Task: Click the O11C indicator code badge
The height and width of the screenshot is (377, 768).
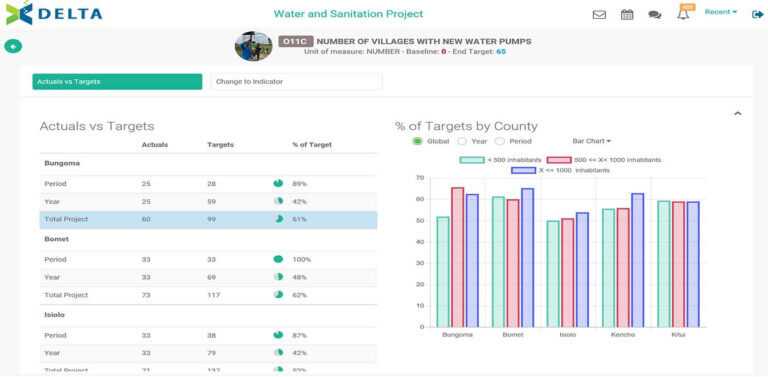Action: 295,42
